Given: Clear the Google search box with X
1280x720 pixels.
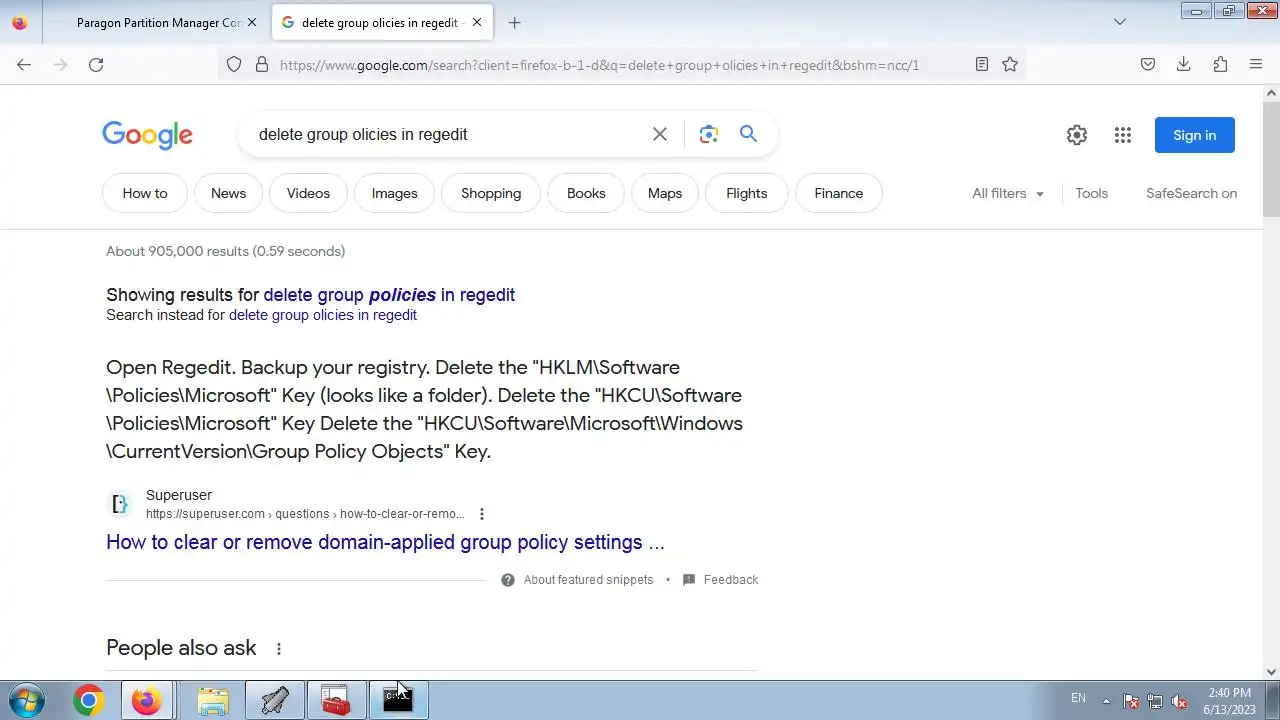Looking at the screenshot, I should pos(660,134).
